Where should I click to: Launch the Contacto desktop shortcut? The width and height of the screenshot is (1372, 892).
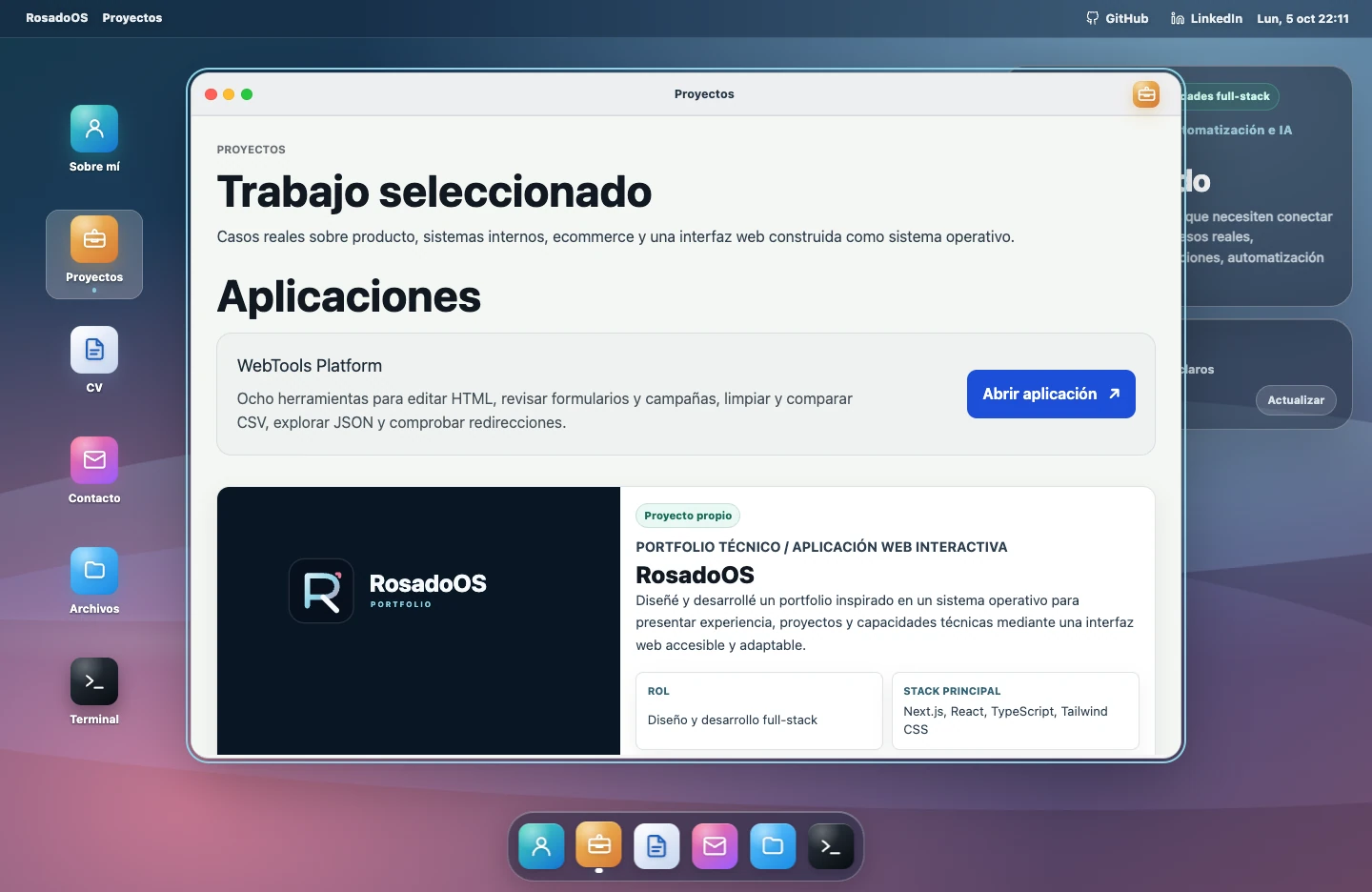click(x=94, y=471)
